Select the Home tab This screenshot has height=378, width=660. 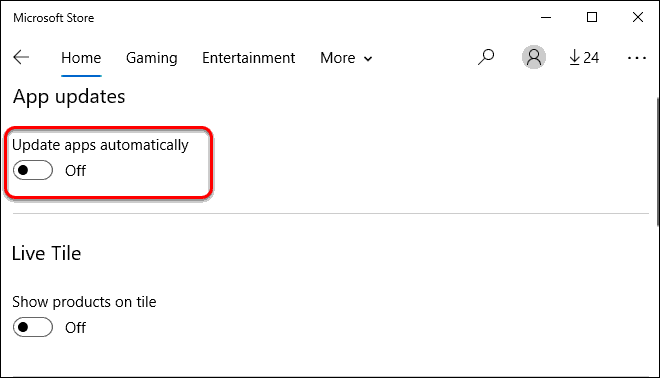pyautogui.click(x=81, y=58)
